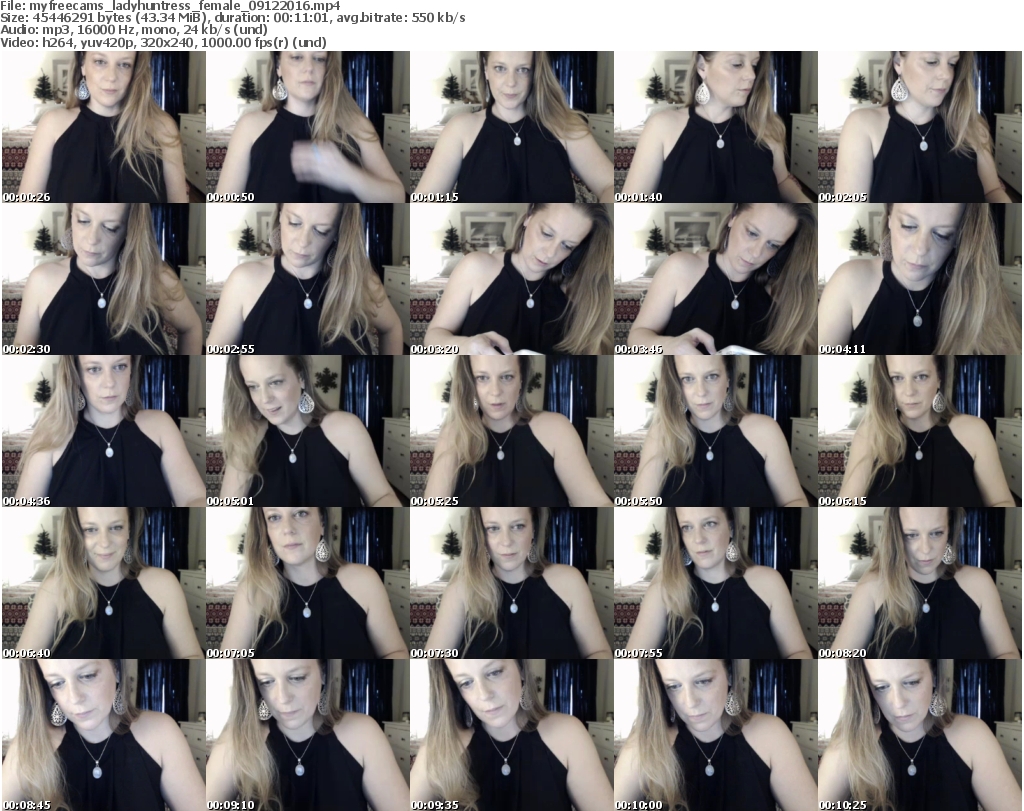Screen dimensions: 1024x811
Task: Click the 'Video: h264, yuv420p' header line
Action: [163, 42]
